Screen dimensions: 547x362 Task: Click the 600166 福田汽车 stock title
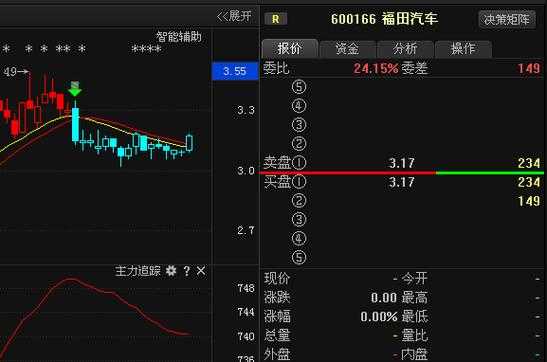(384, 19)
